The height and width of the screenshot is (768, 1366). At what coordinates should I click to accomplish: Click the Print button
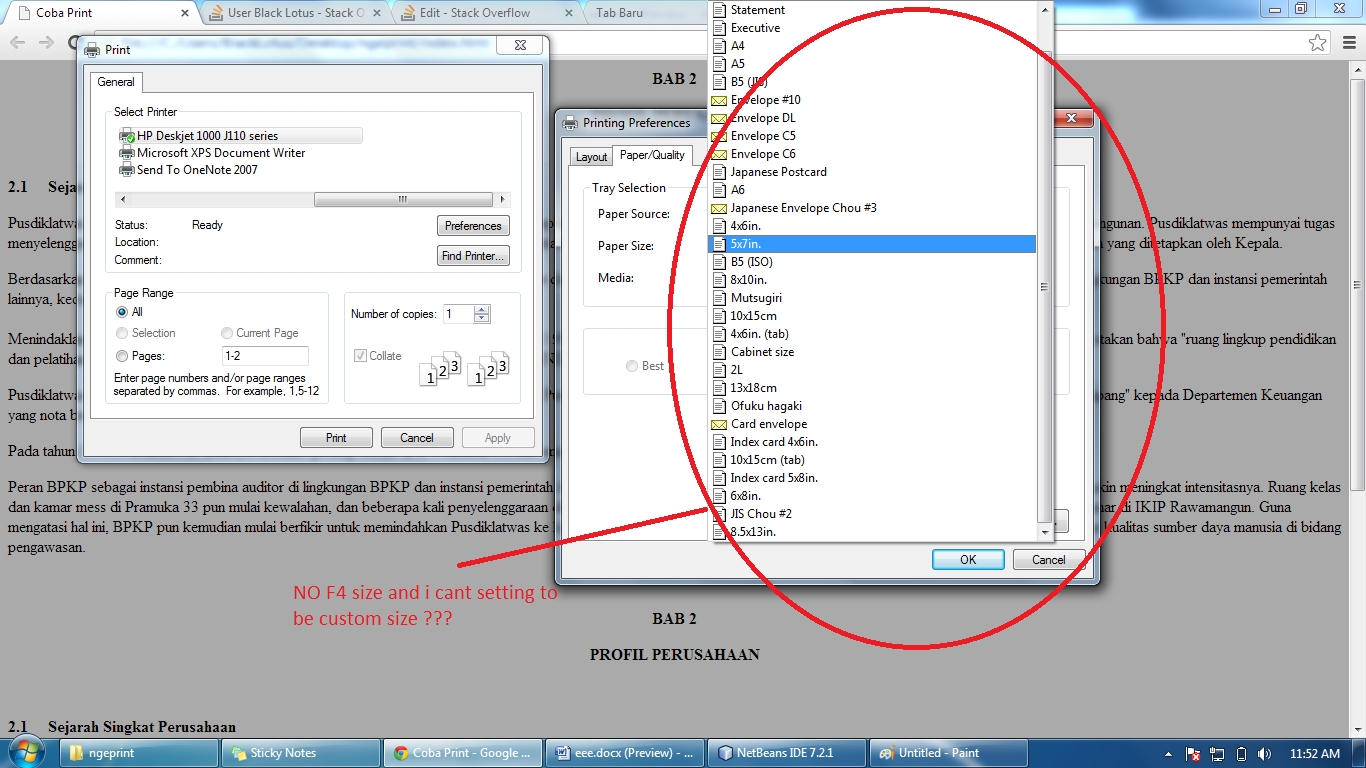pos(336,438)
